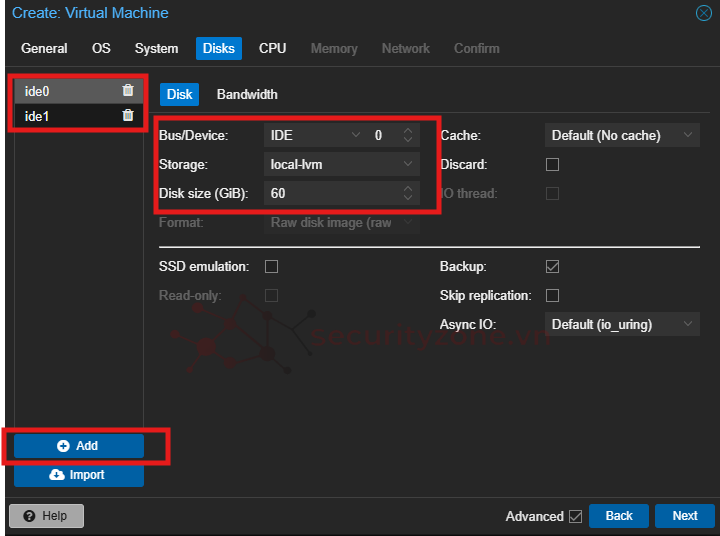
Task: Proceed with the Next button
Action: [x=685, y=516]
